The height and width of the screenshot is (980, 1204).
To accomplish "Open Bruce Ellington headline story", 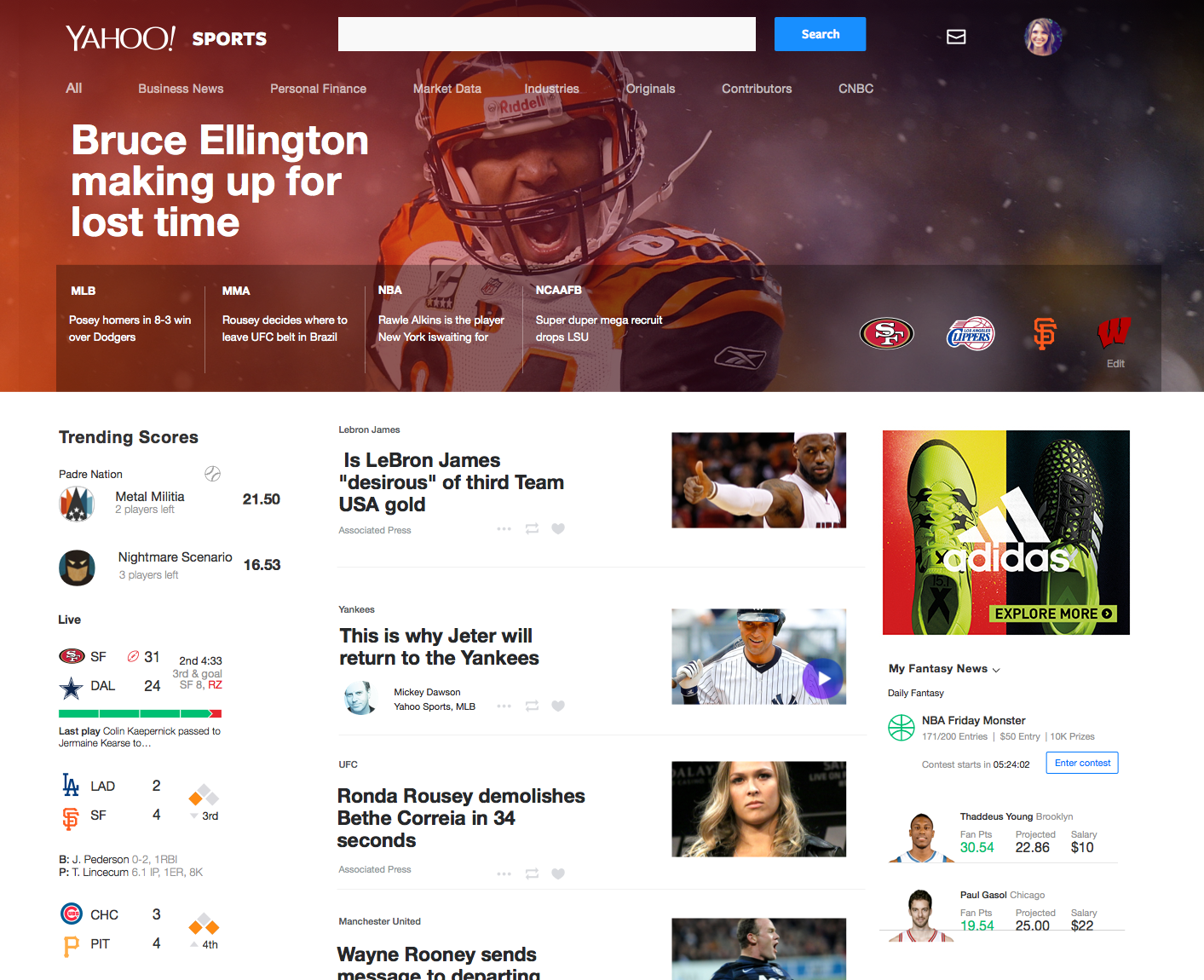I will click(220, 181).
